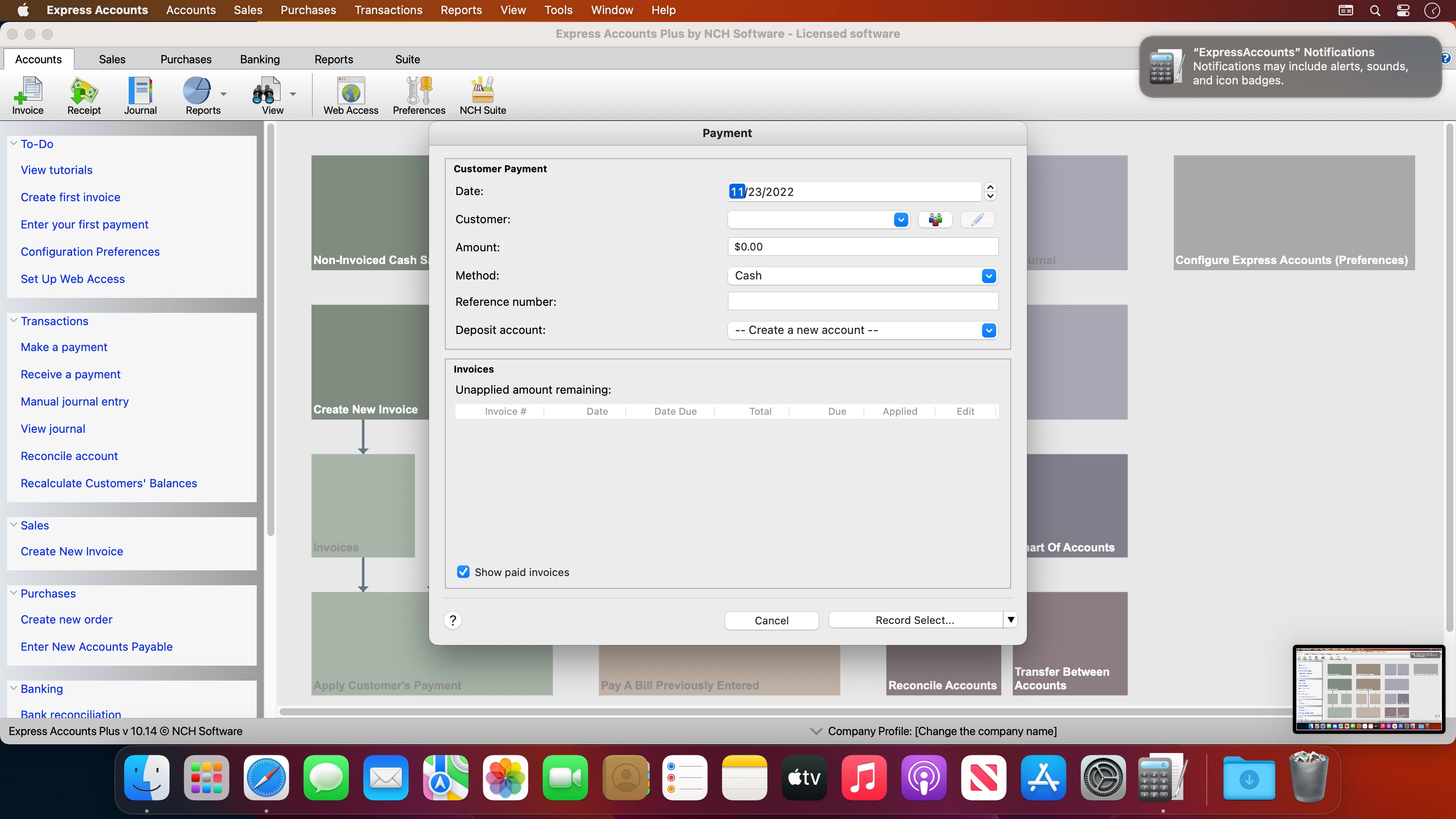Open the Method dropdown showing Cash

pyautogui.click(x=989, y=275)
